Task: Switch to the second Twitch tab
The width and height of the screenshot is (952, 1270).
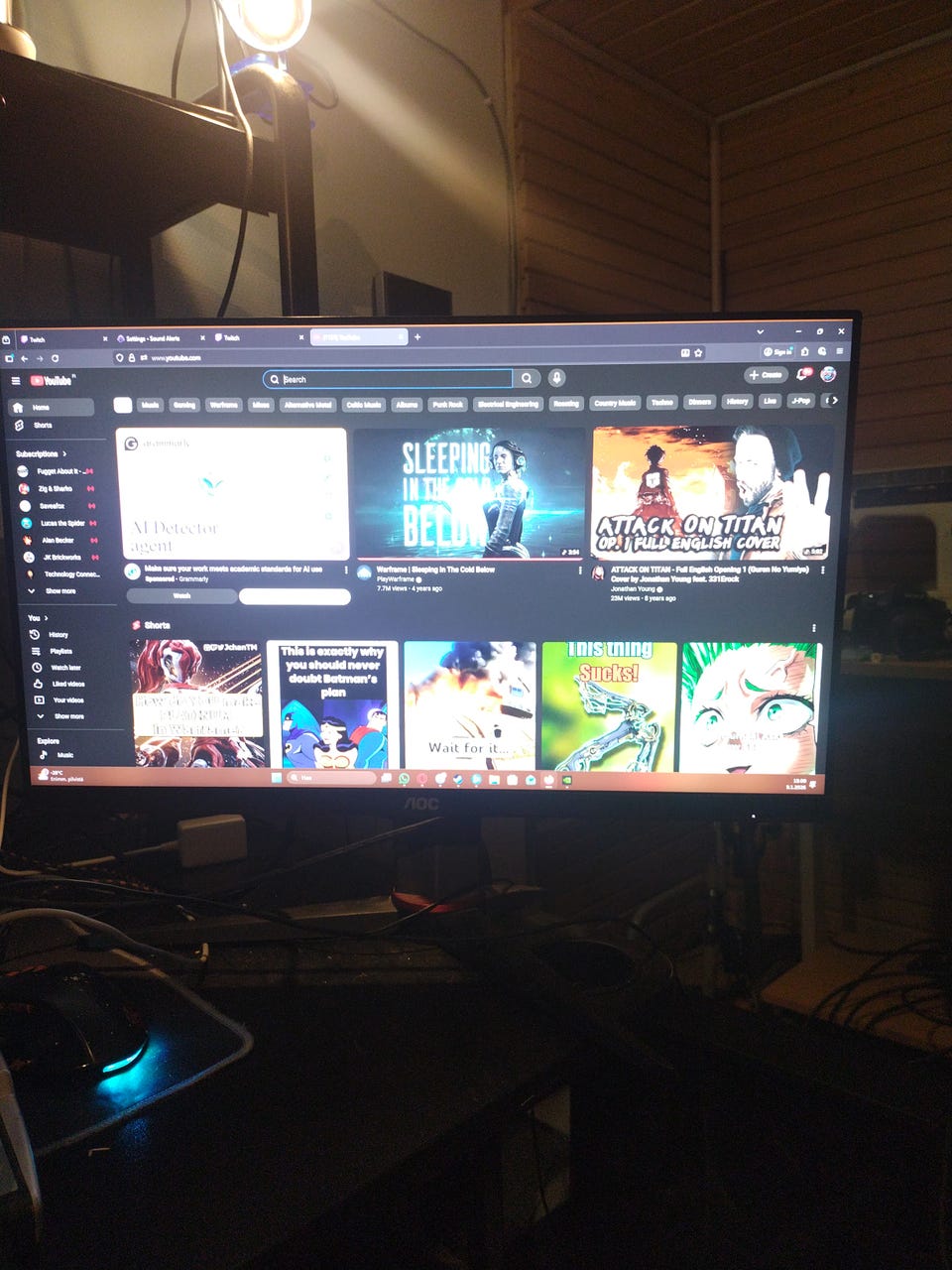Action: [258, 337]
